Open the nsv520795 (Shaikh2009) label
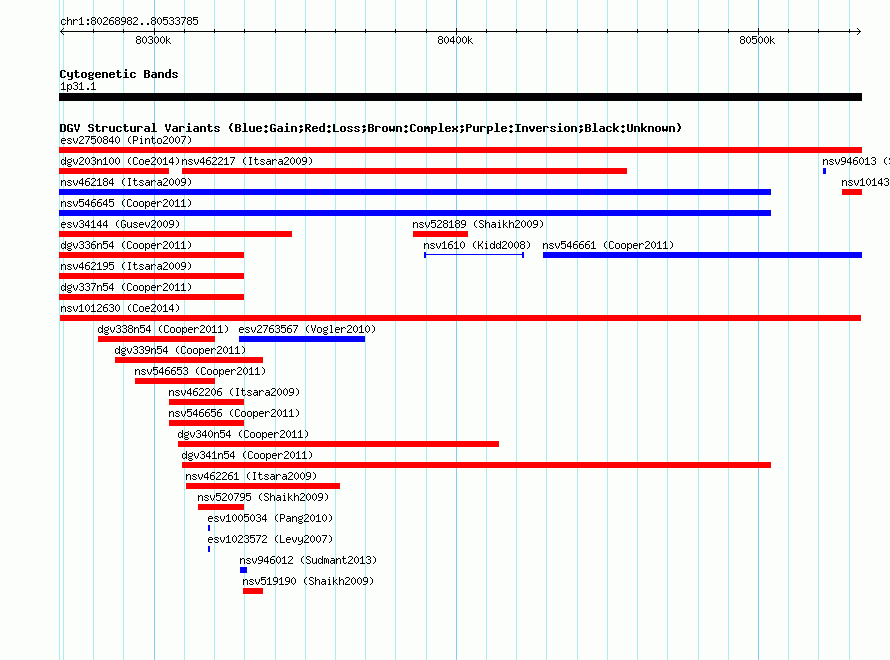The height and width of the screenshot is (660, 890). pos(263,497)
